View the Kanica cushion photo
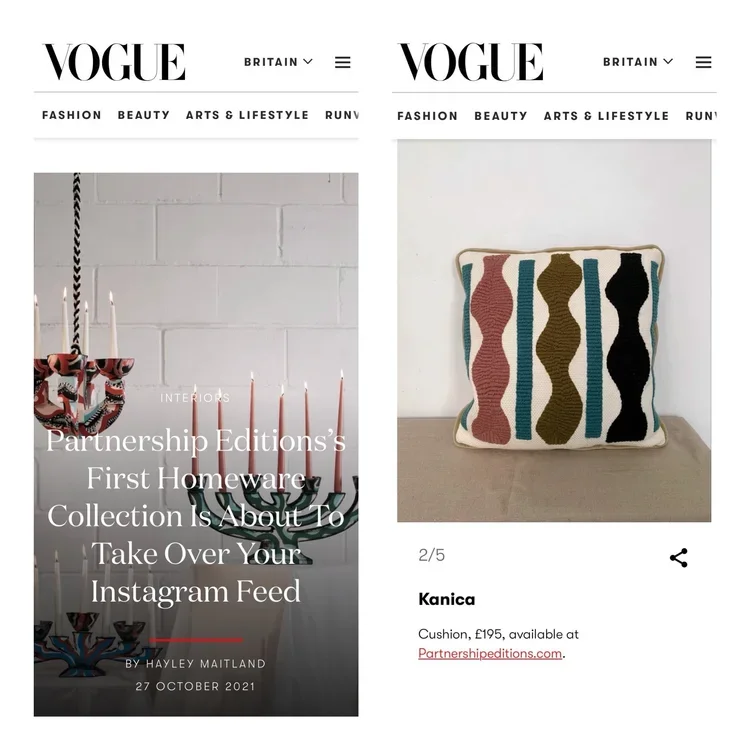The width and height of the screenshot is (750, 750). 554,331
